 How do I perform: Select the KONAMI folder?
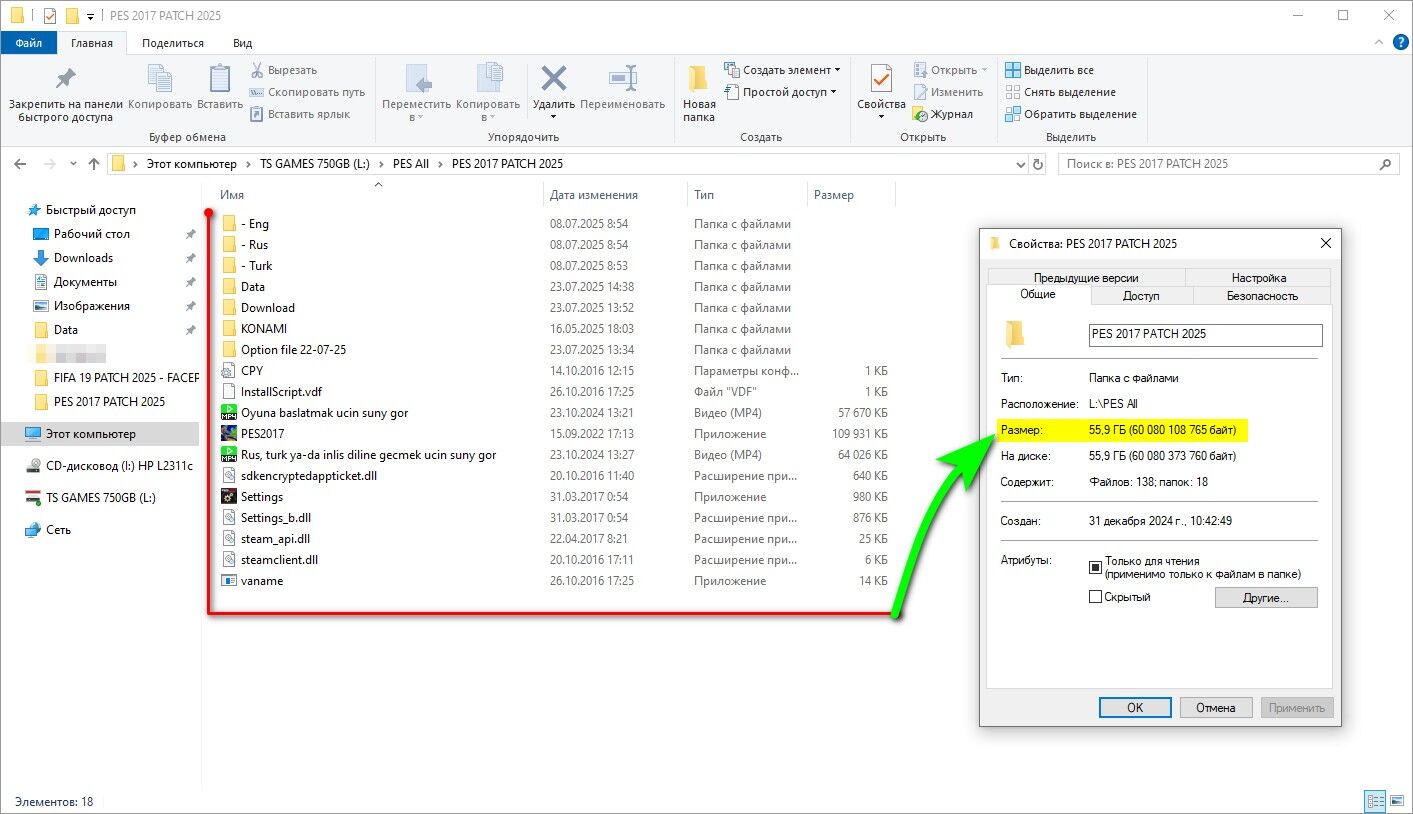(263, 329)
